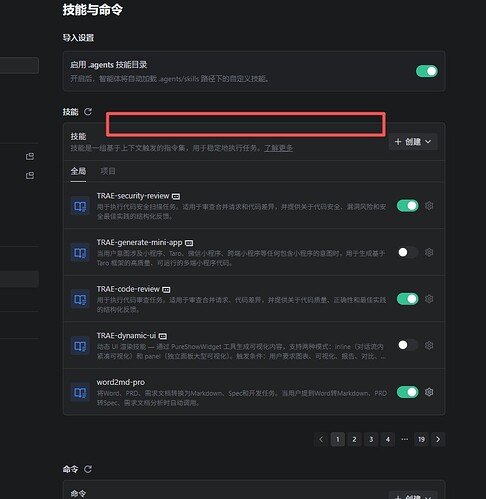Click built-in badge next to TRAE-dynamic-ui
This screenshot has width=486, height=499.
coord(163,336)
